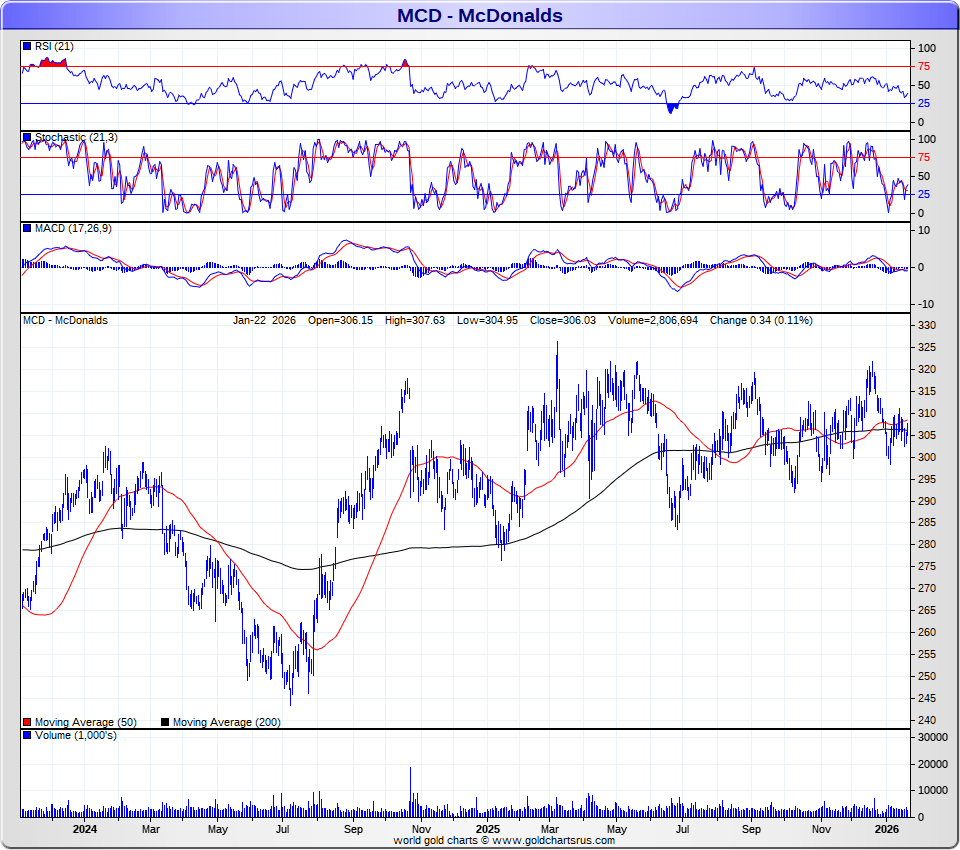The height and width of the screenshot is (850, 960).
Task: Click the blue RSI (21) legend square
Action: (26, 46)
